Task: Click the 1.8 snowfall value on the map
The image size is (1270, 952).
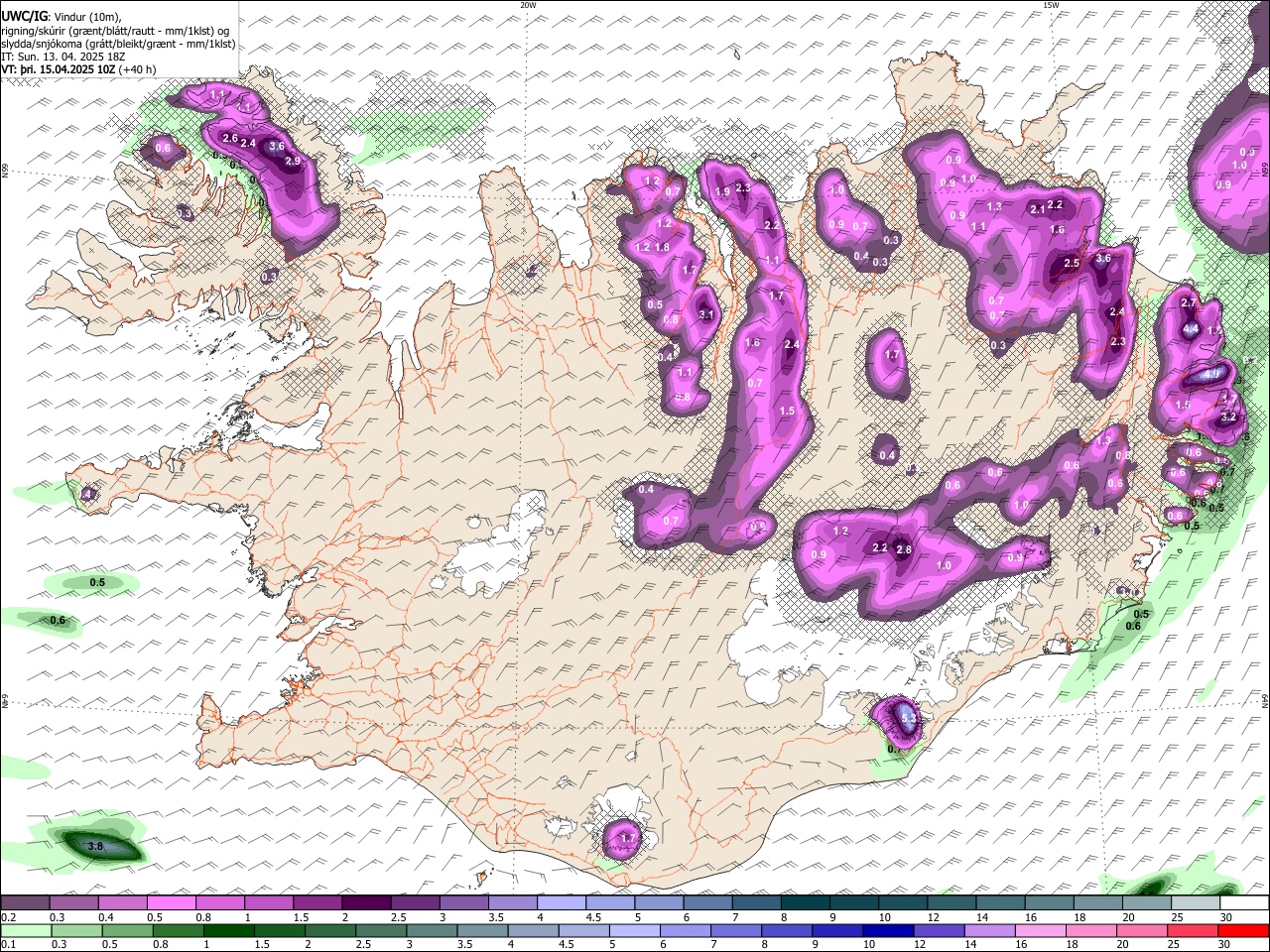Action: coord(662,247)
